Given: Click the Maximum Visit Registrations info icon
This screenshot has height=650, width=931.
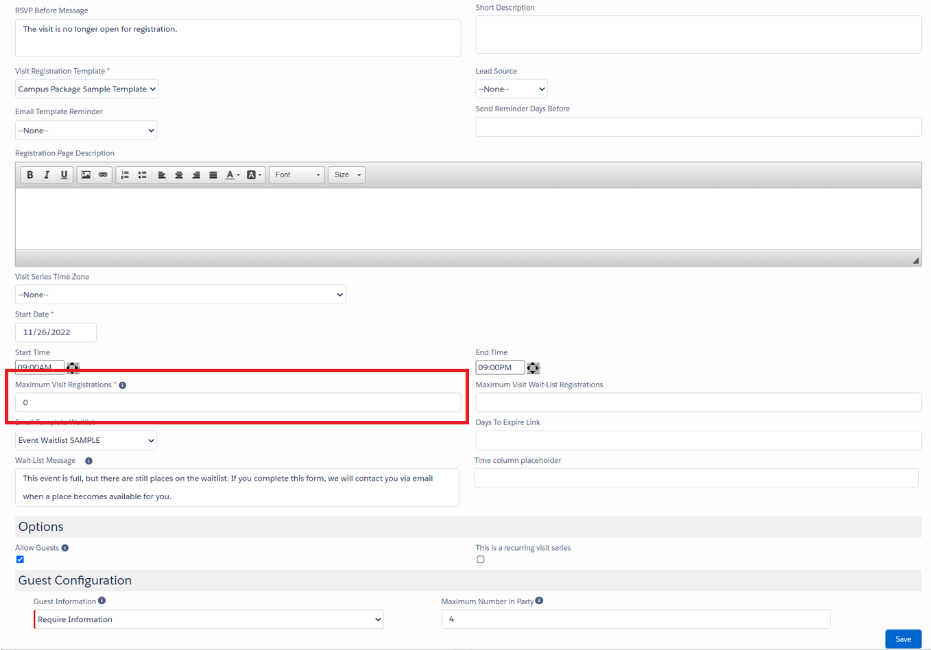Looking at the screenshot, I should click(122, 385).
